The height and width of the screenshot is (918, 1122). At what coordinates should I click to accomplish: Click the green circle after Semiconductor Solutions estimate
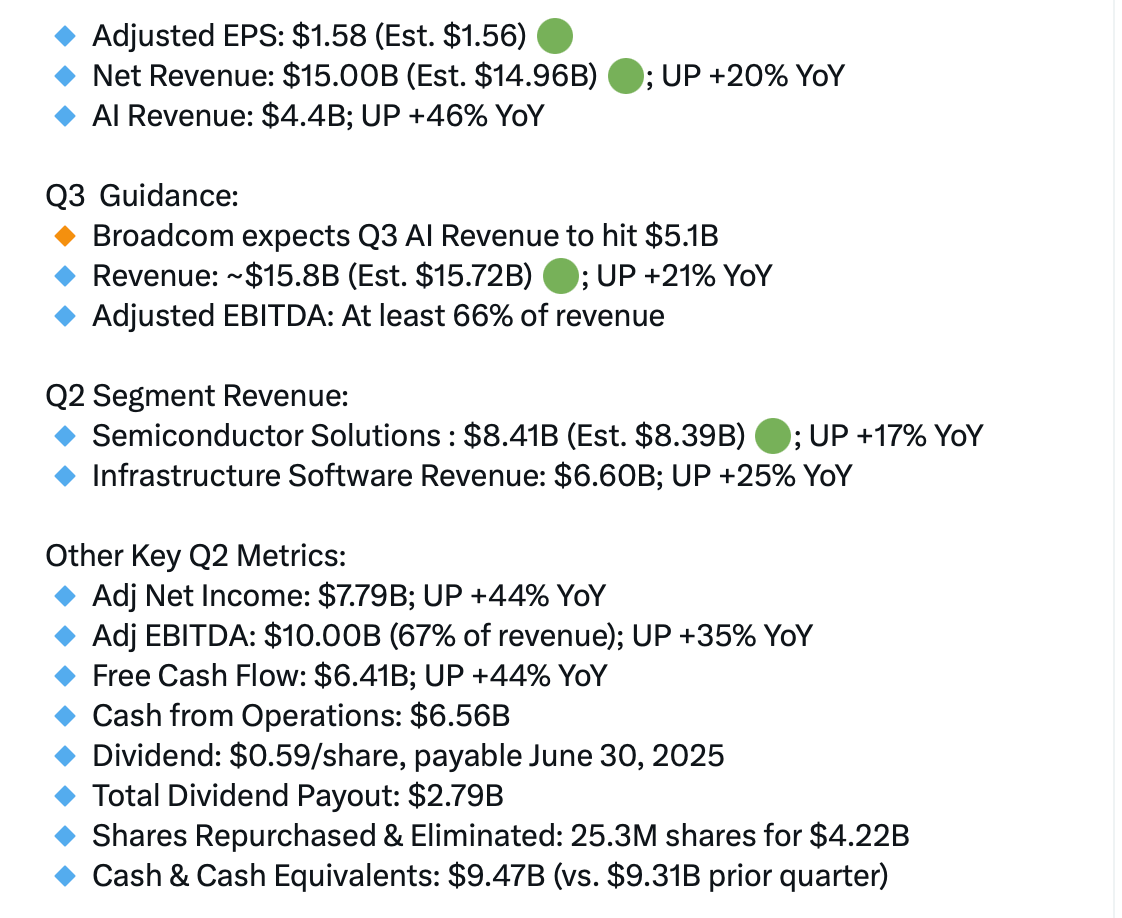pyautogui.click(x=773, y=436)
